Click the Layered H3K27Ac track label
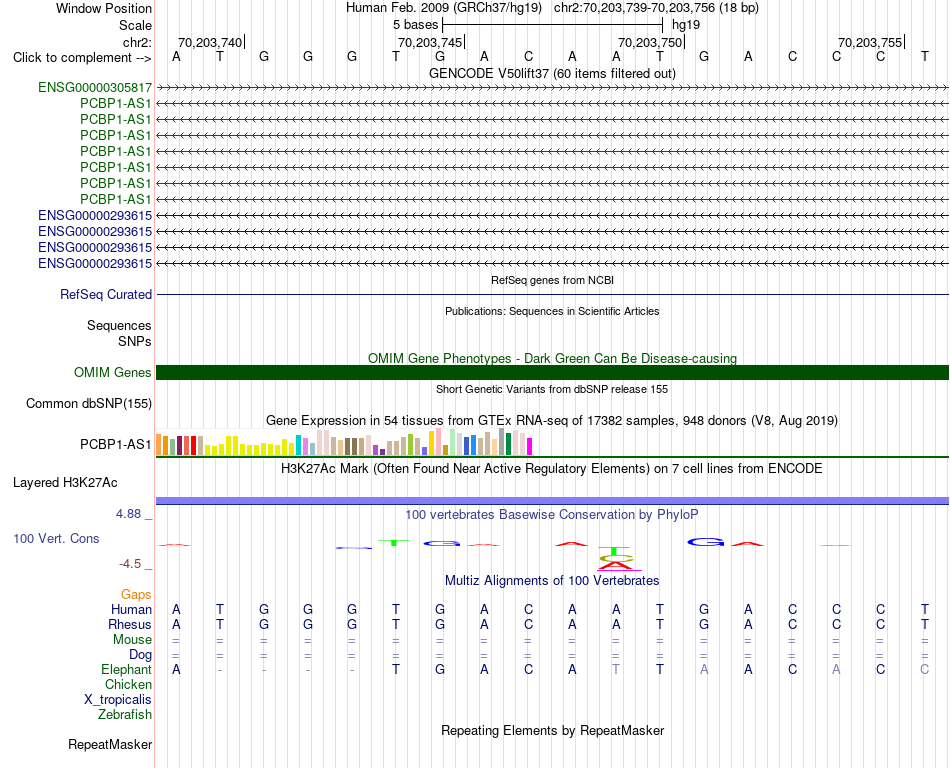 [65, 483]
